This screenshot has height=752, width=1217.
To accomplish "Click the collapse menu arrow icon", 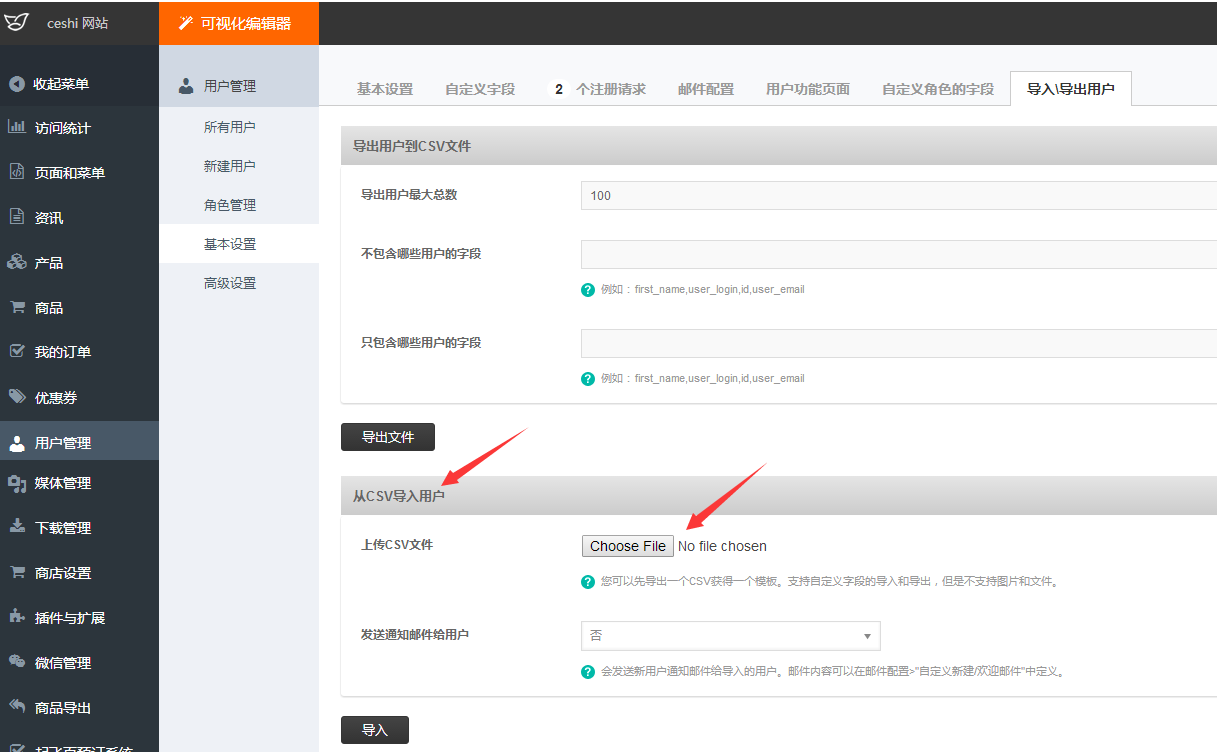I will (17, 84).
